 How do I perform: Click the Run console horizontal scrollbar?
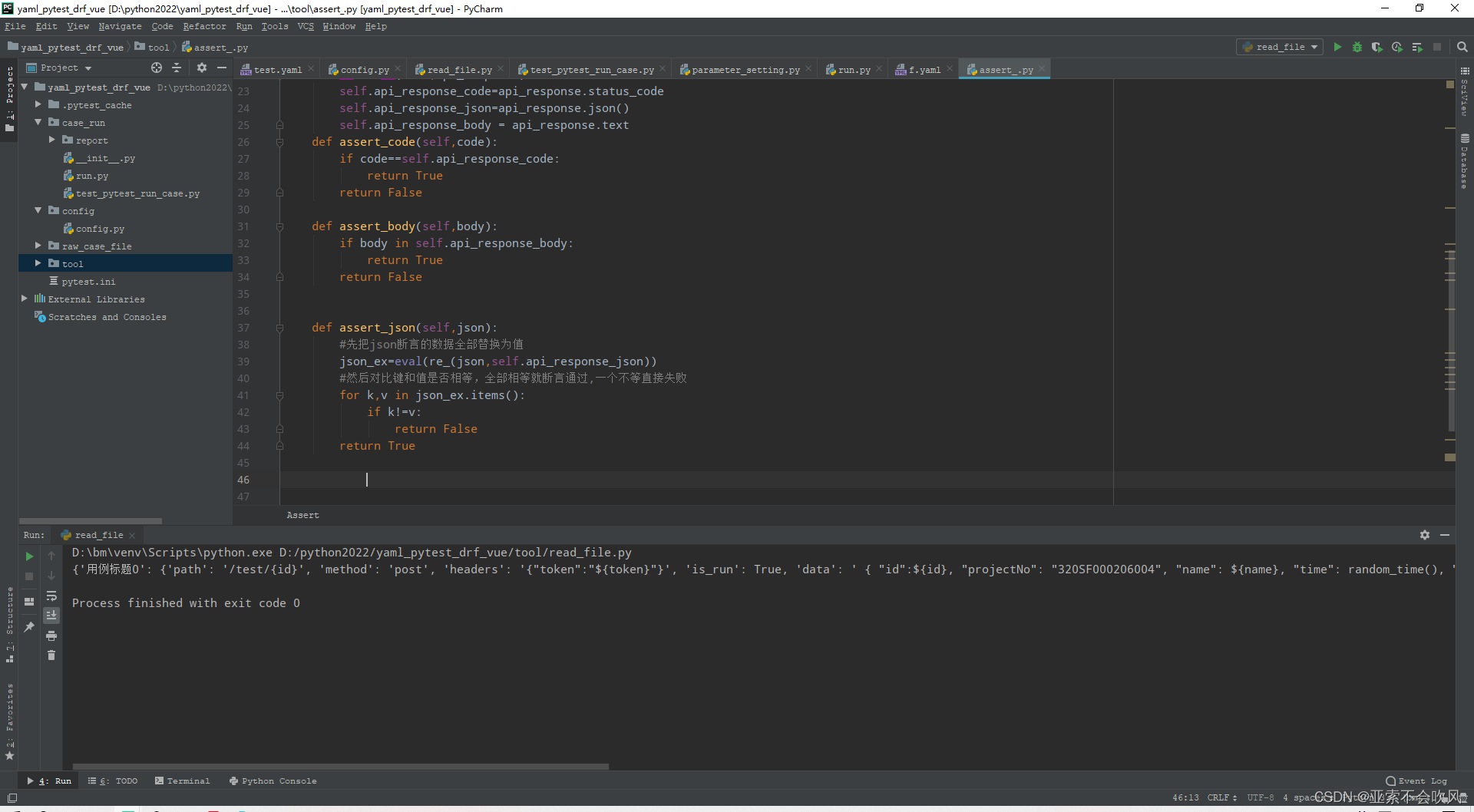pos(340,766)
